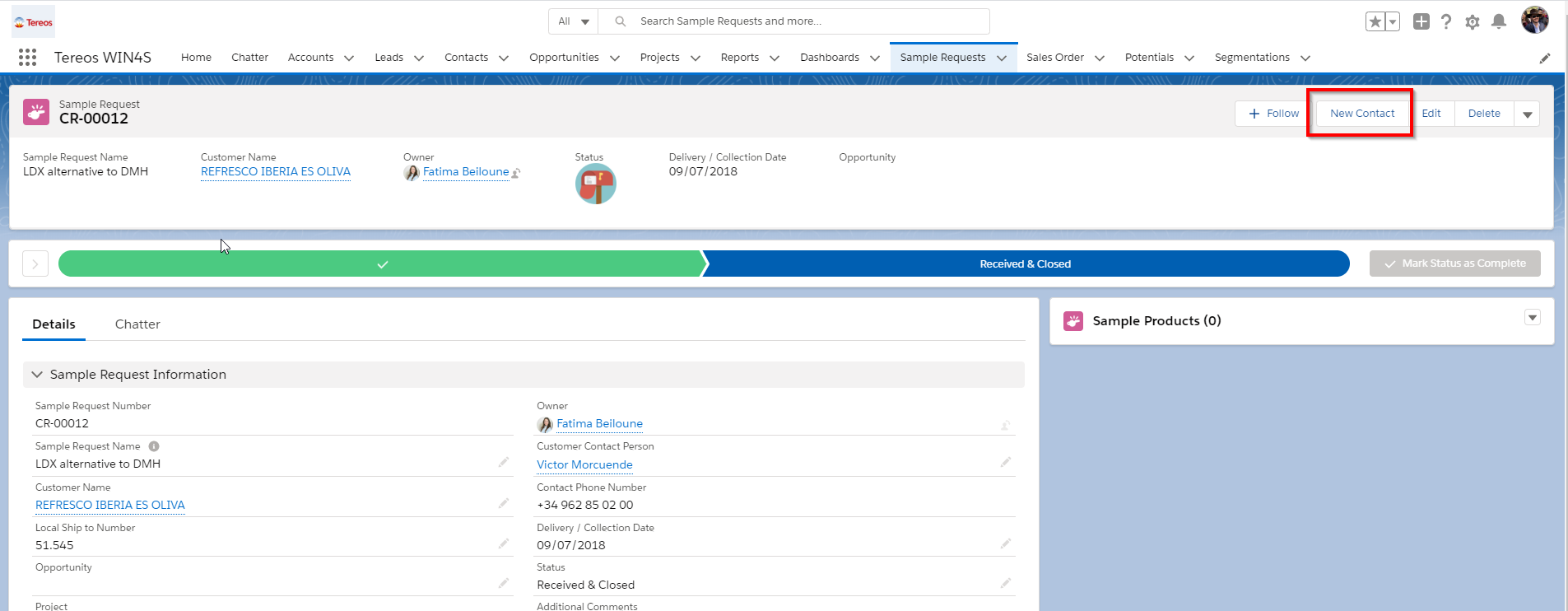Expand the path details chevron

(x=35, y=264)
